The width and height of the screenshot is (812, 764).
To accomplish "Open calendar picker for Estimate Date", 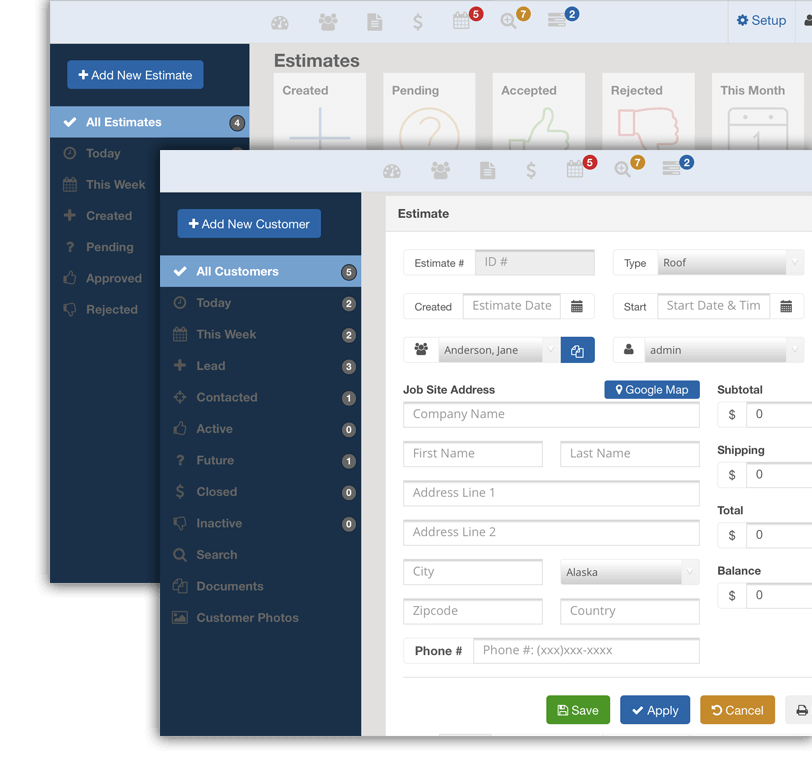I will pos(577,306).
